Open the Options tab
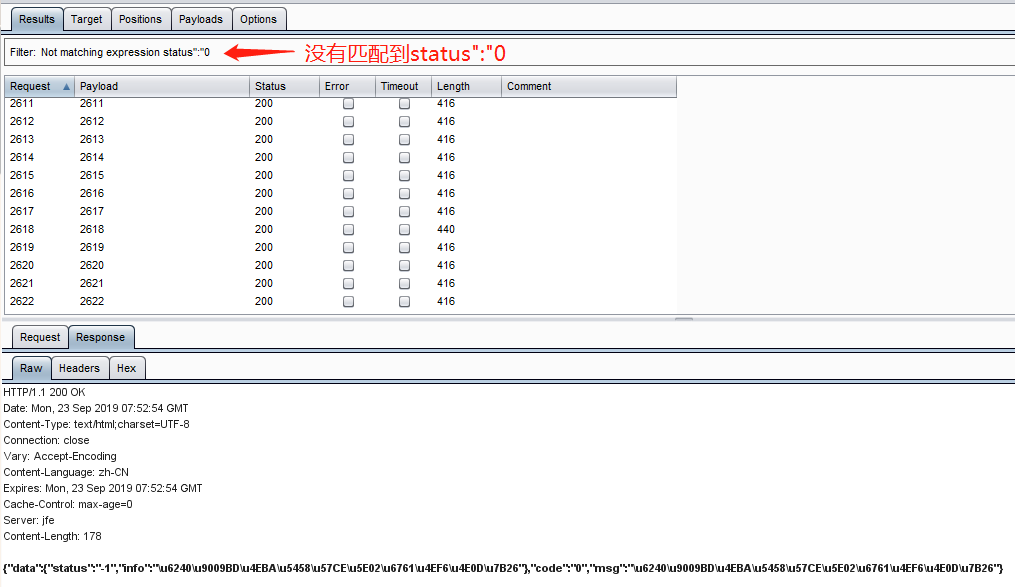 258,19
